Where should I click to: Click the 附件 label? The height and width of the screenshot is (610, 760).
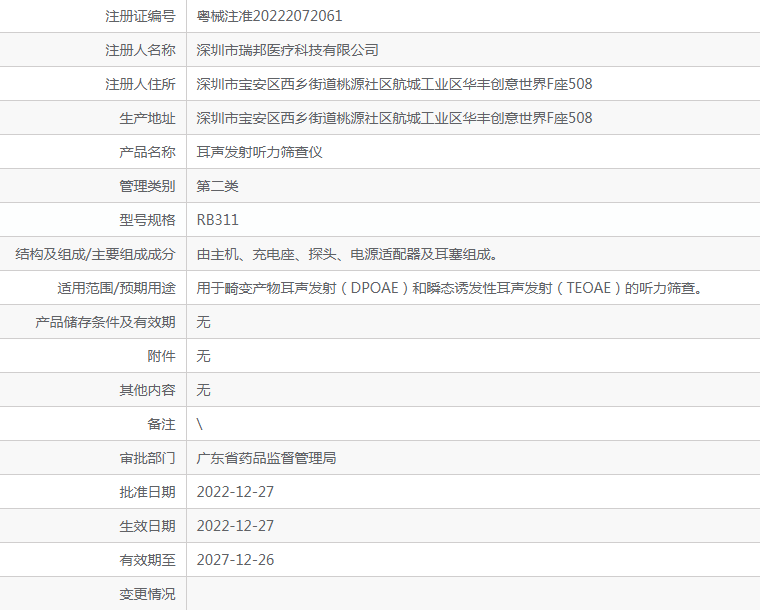(161, 356)
